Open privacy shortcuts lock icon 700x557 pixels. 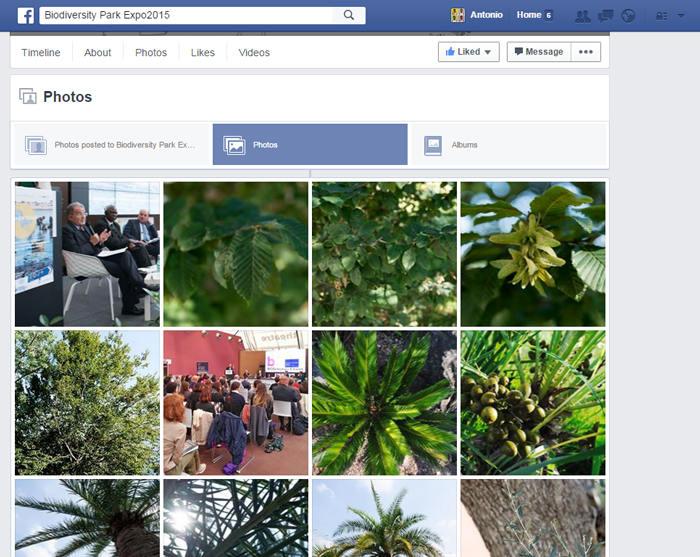tap(661, 16)
